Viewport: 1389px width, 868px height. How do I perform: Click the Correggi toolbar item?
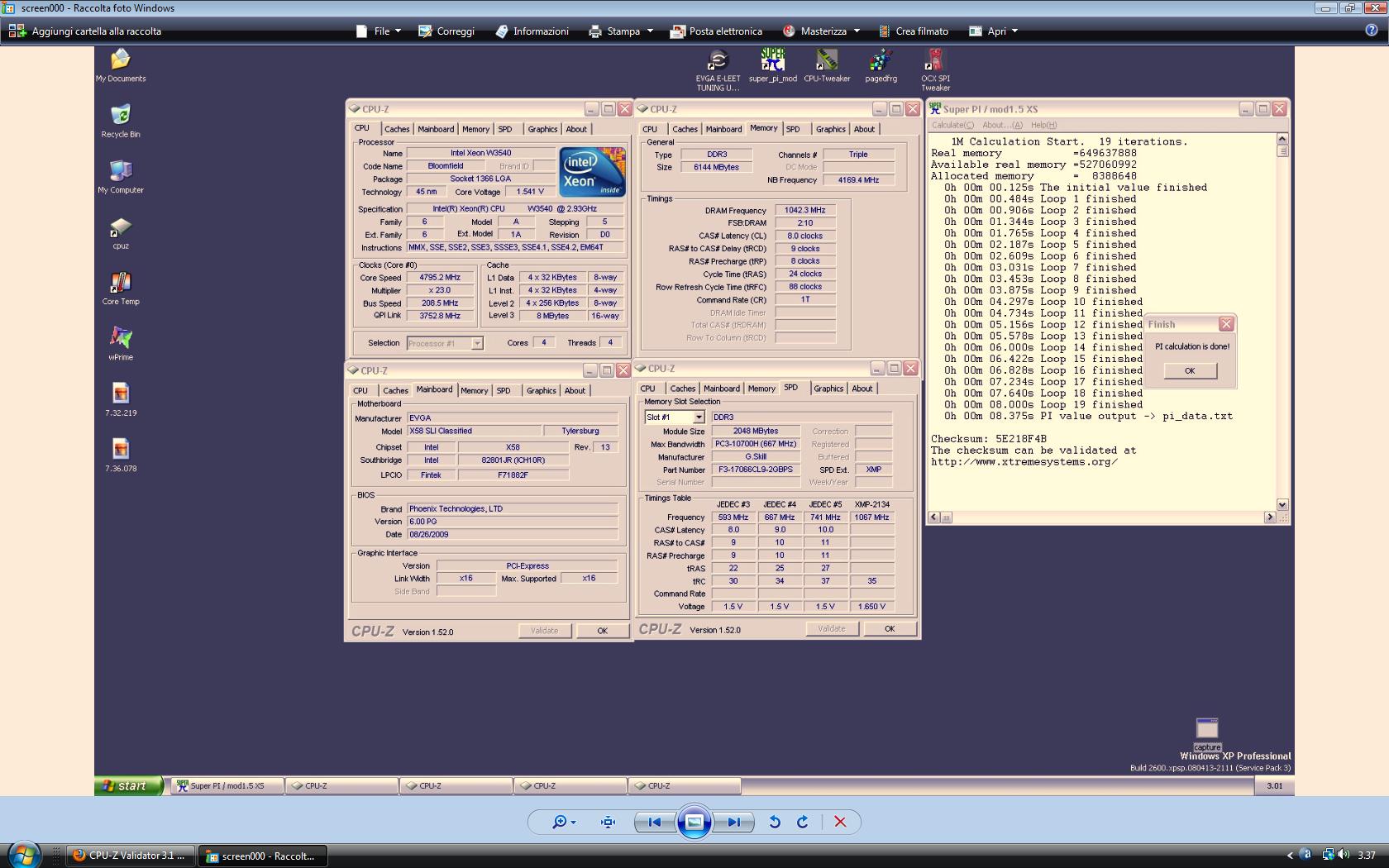446,31
